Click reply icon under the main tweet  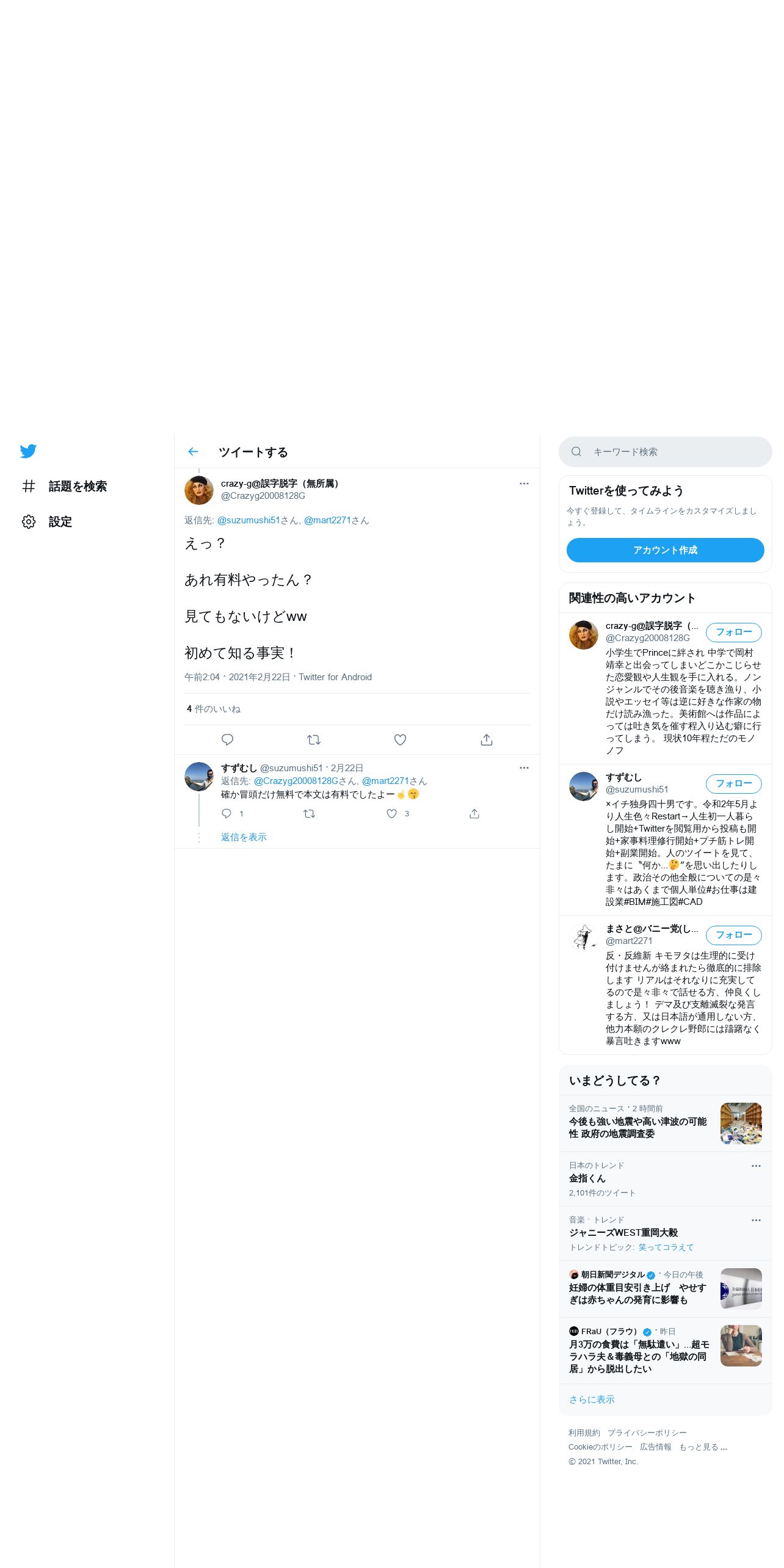[x=227, y=739]
